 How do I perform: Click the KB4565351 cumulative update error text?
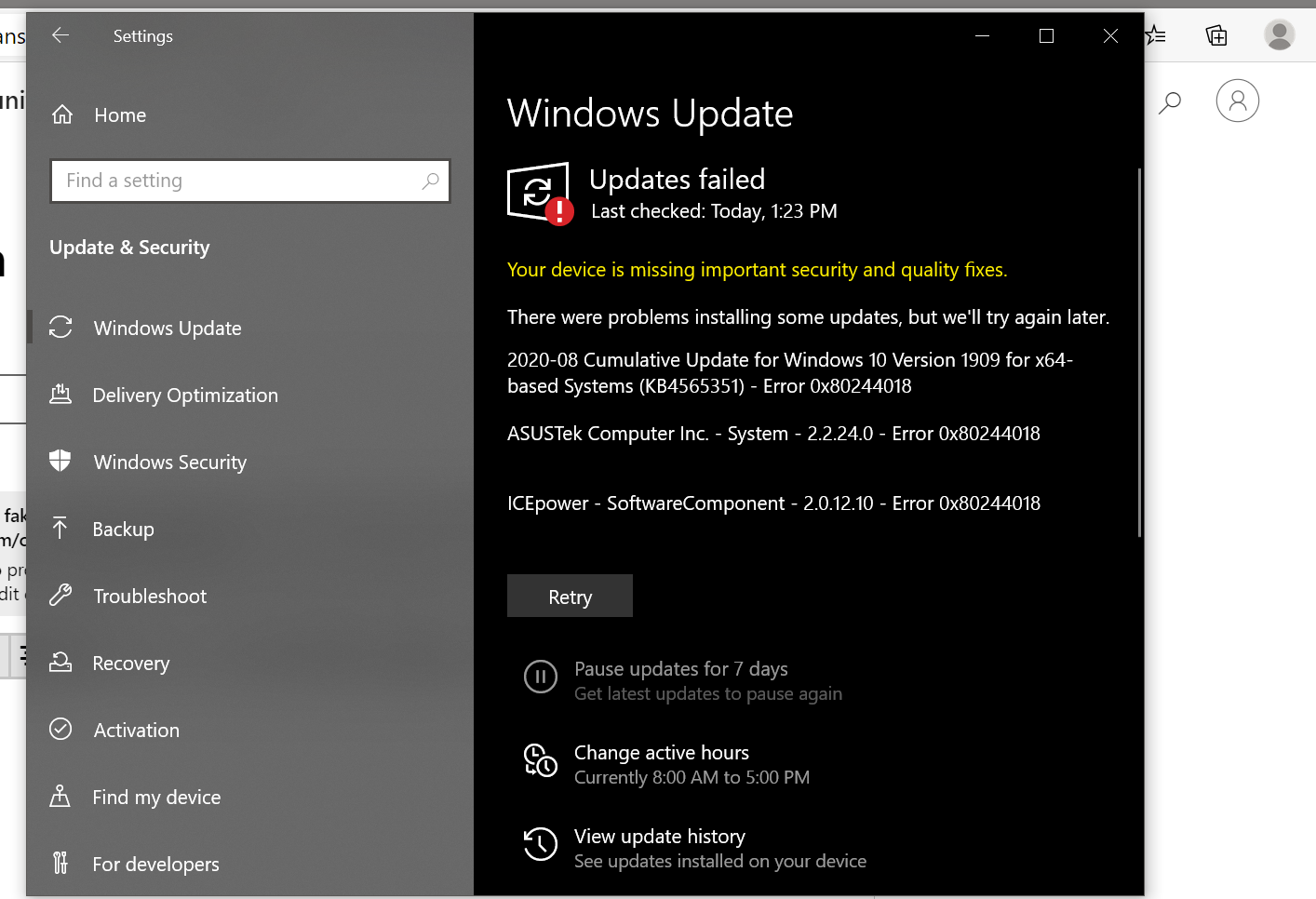click(790, 372)
